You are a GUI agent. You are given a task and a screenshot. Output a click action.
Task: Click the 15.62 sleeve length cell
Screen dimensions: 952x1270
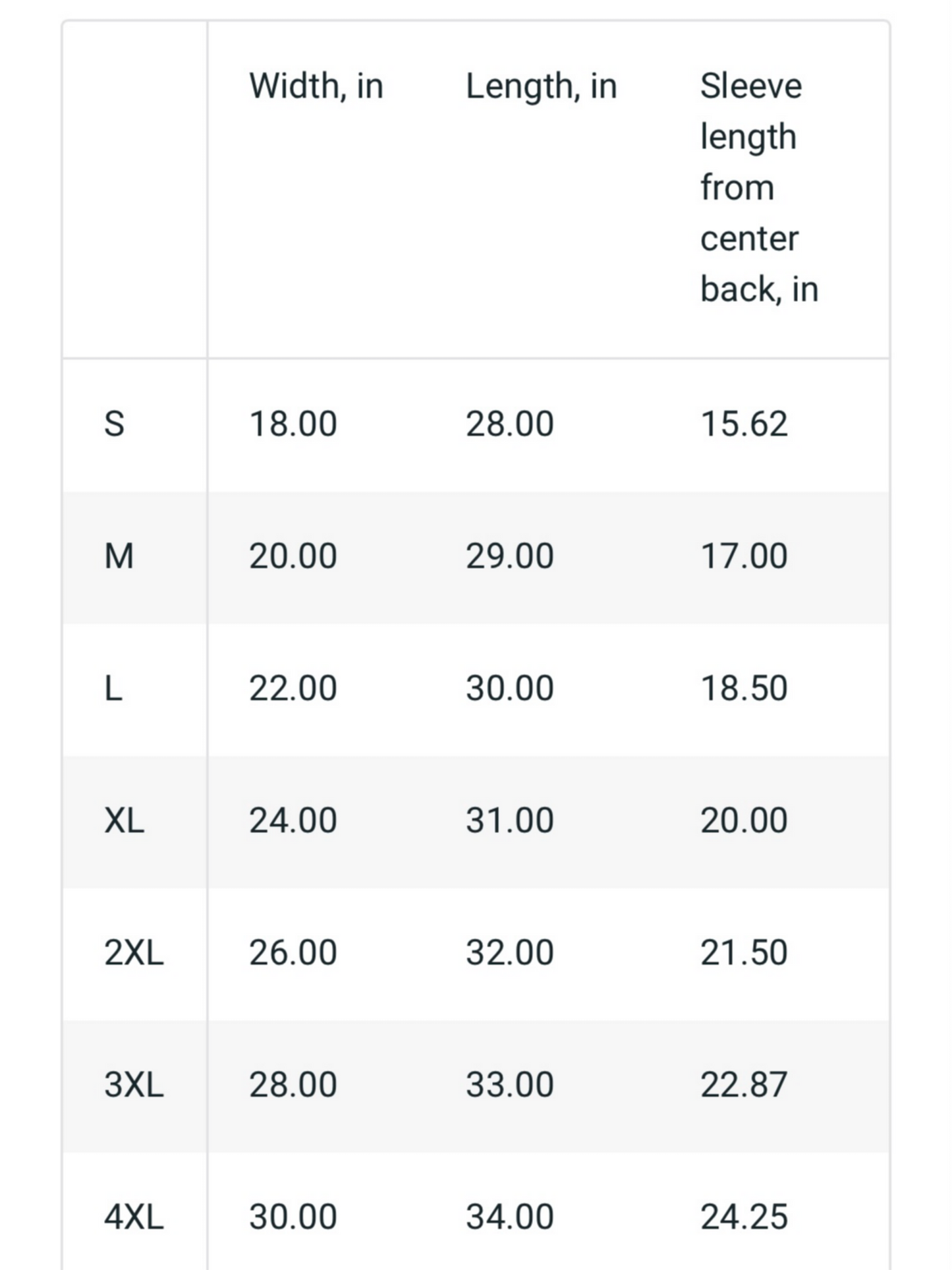pos(743,424)
